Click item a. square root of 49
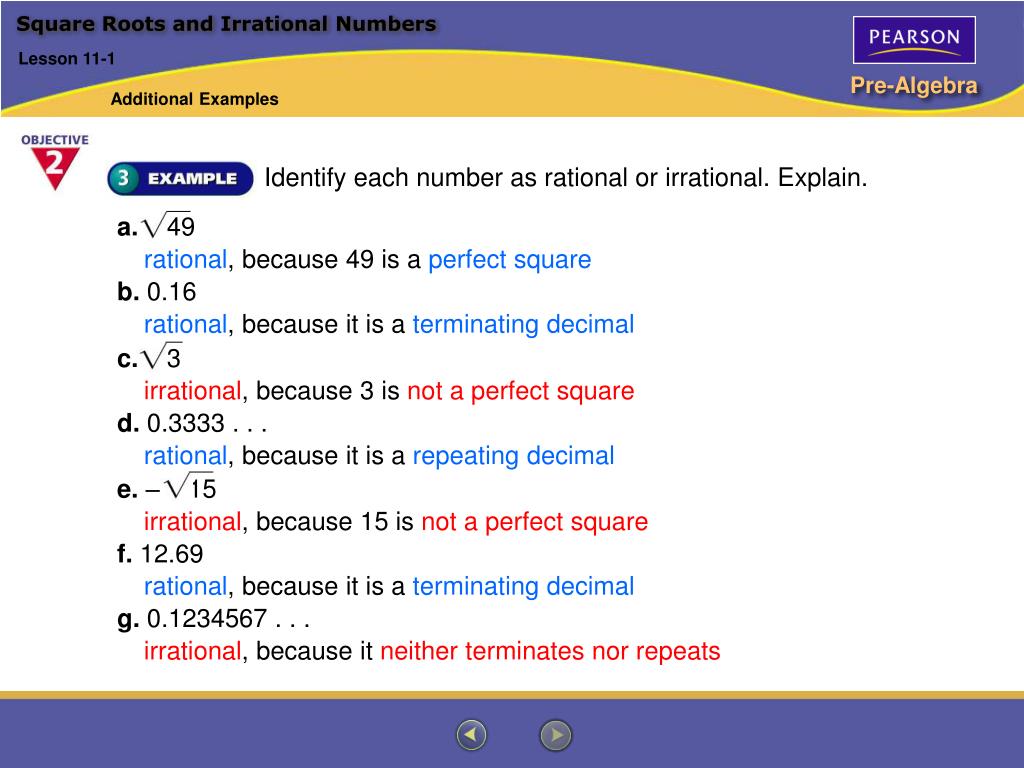Screen dimensions: 1024x768 coord(156,226)
